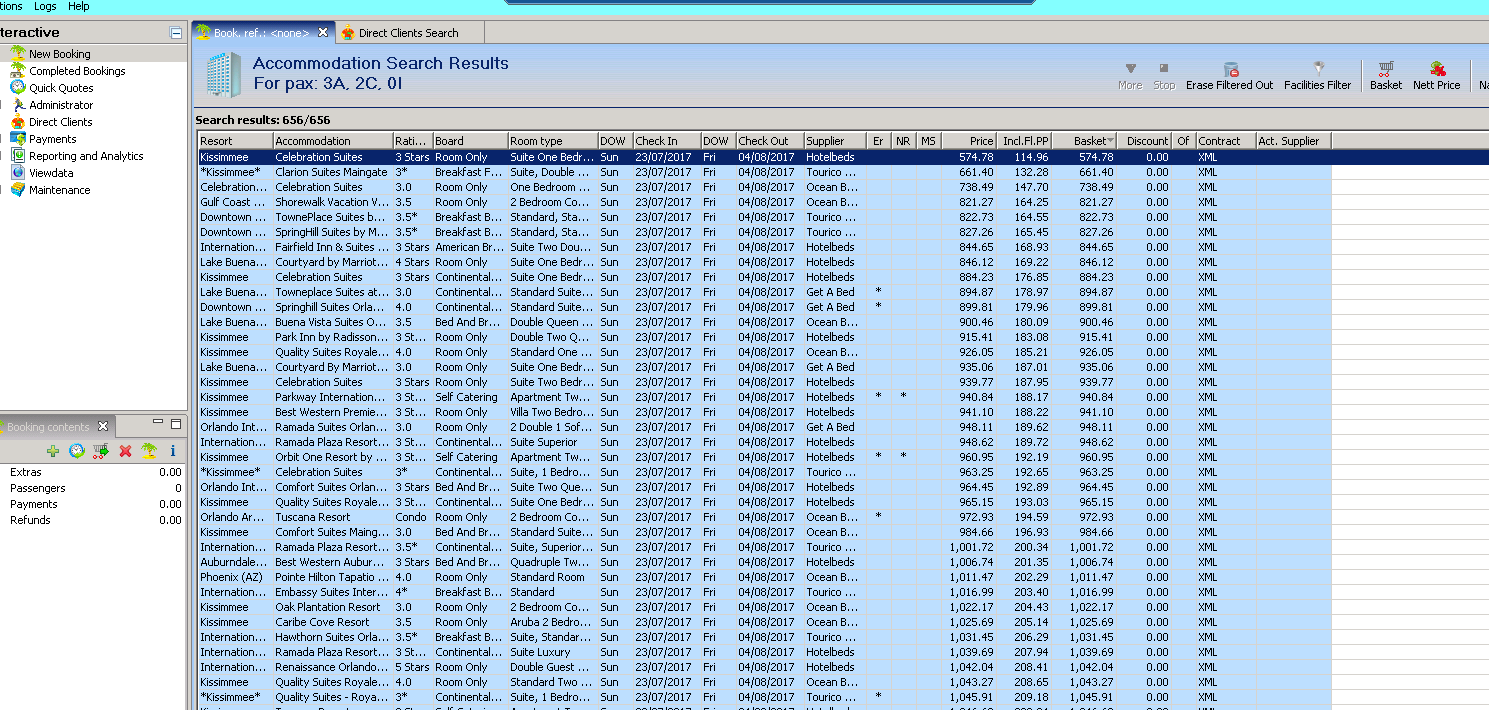Select Viewdata in the sidebar
Screen dimensions: 1489x710
click(x=52, y=173)
